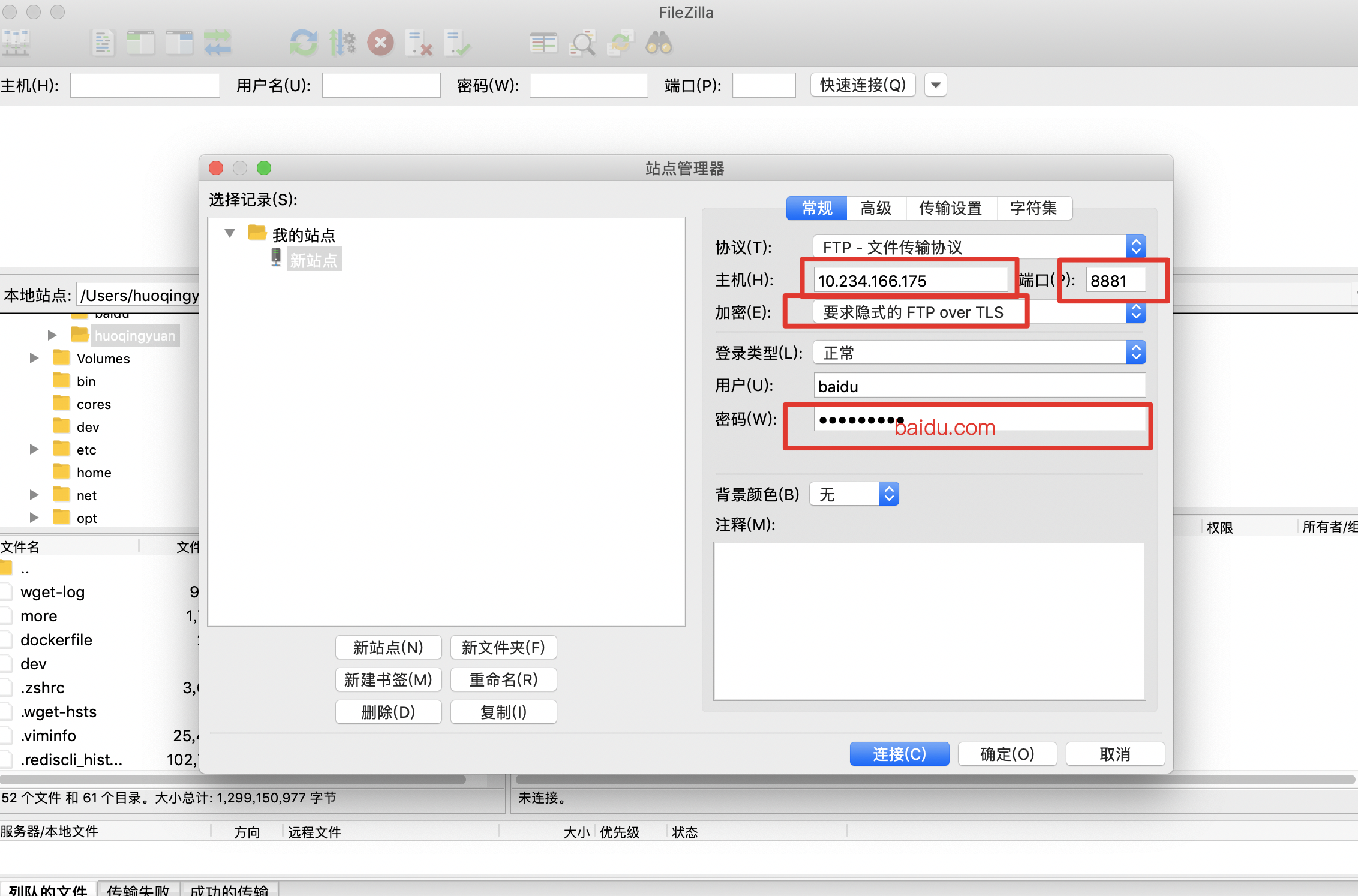Toggle transfer queue display icon

[217, 43]
